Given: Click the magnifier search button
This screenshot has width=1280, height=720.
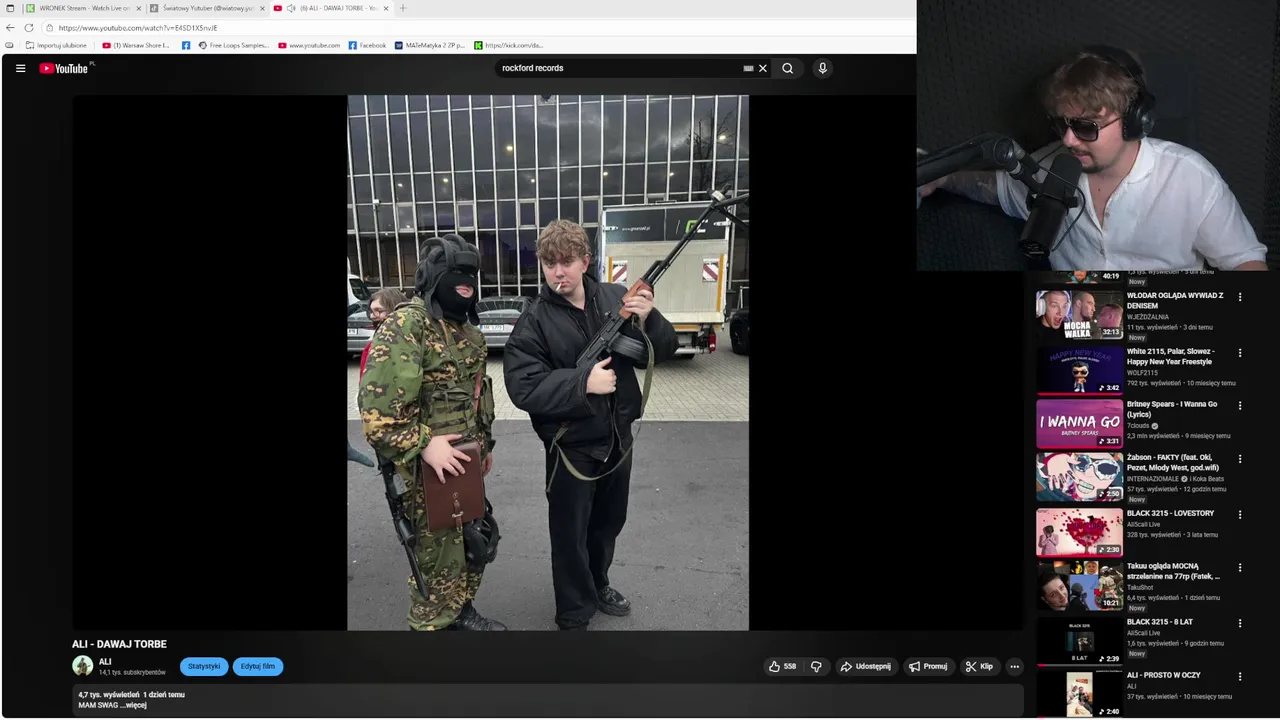Looking at the screenshot, I should [x=788, y=68].
